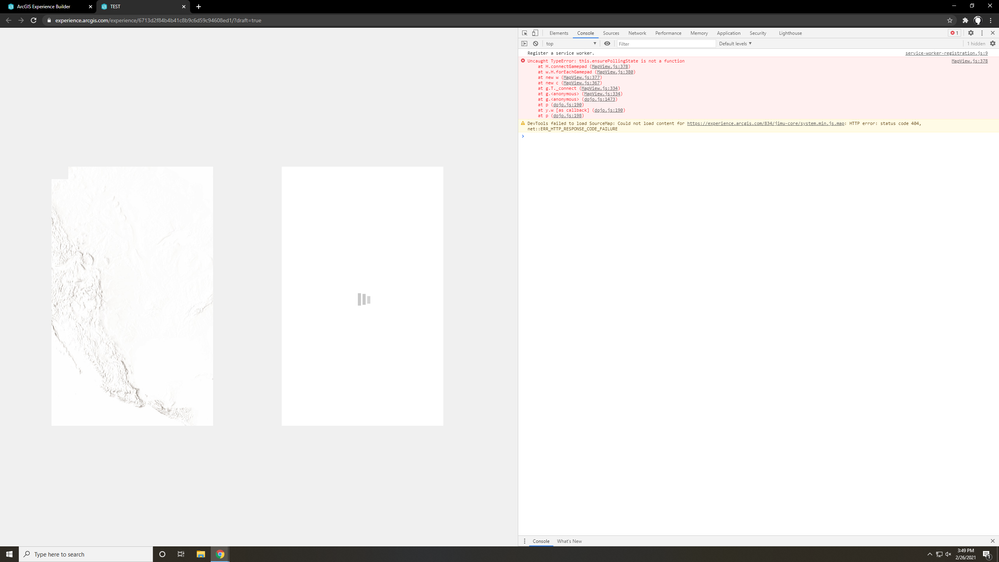Open a new browser tab

point(198,6)
